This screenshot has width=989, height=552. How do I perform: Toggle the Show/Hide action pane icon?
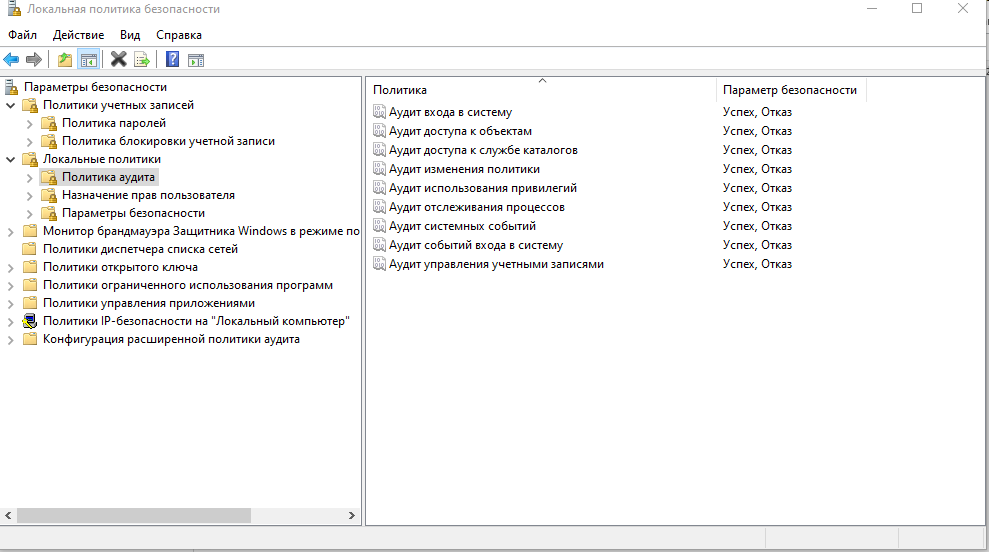coord(196,60)
